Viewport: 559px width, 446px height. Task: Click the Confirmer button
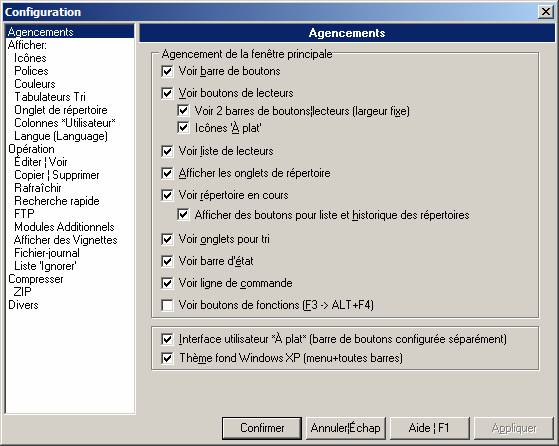tap(262, 428)
